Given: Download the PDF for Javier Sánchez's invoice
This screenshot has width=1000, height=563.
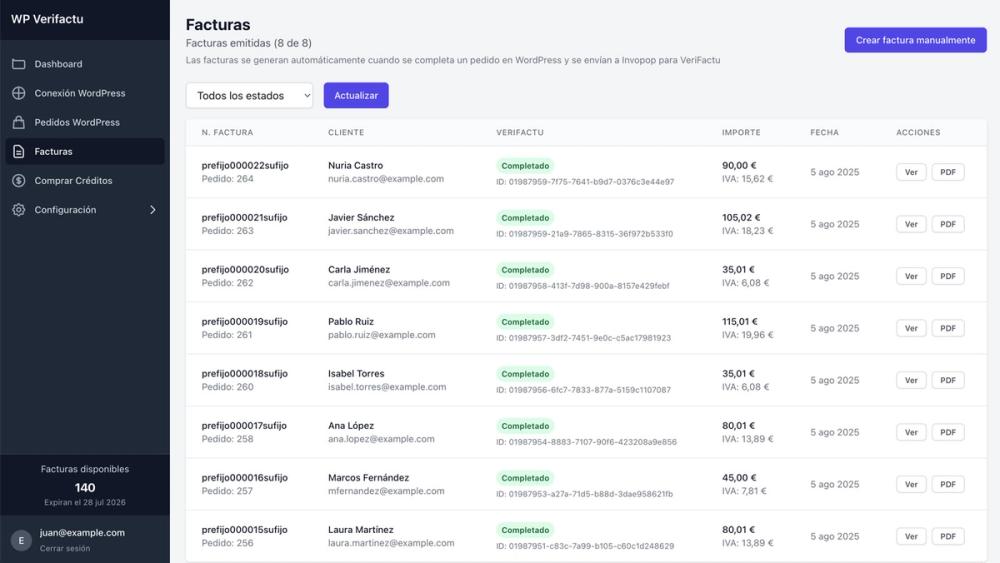Looking at the screenshot, I should [948, 224].
